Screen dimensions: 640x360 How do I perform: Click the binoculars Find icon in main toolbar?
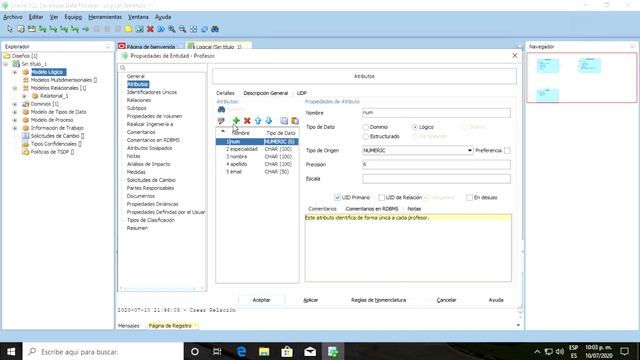point(215,29)
